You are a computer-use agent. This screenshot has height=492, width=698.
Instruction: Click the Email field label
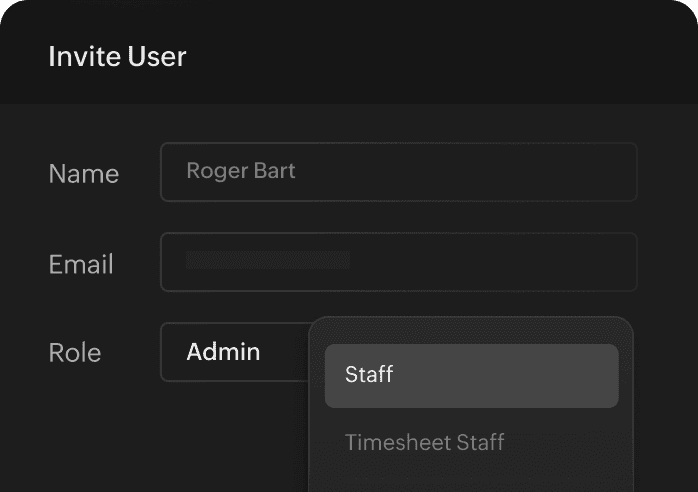[80, 264]
